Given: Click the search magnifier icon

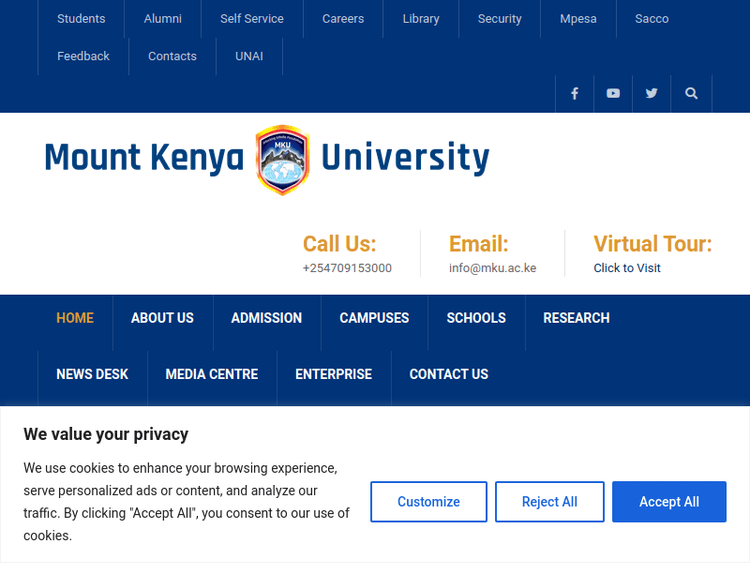Looking at the screenshot, I should tap(691, 93).
